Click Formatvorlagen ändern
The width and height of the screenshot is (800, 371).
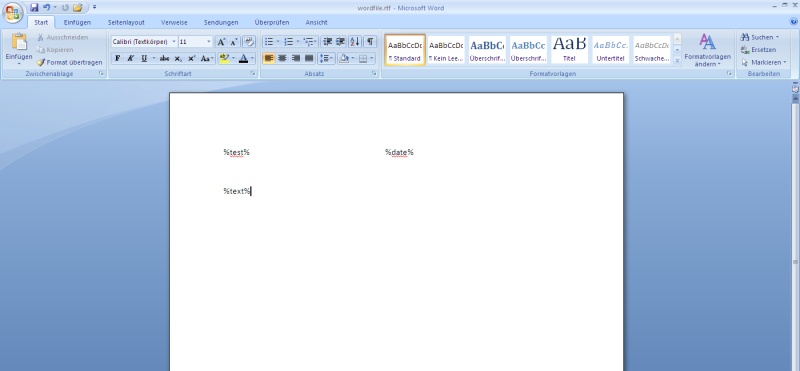point(707,50)
